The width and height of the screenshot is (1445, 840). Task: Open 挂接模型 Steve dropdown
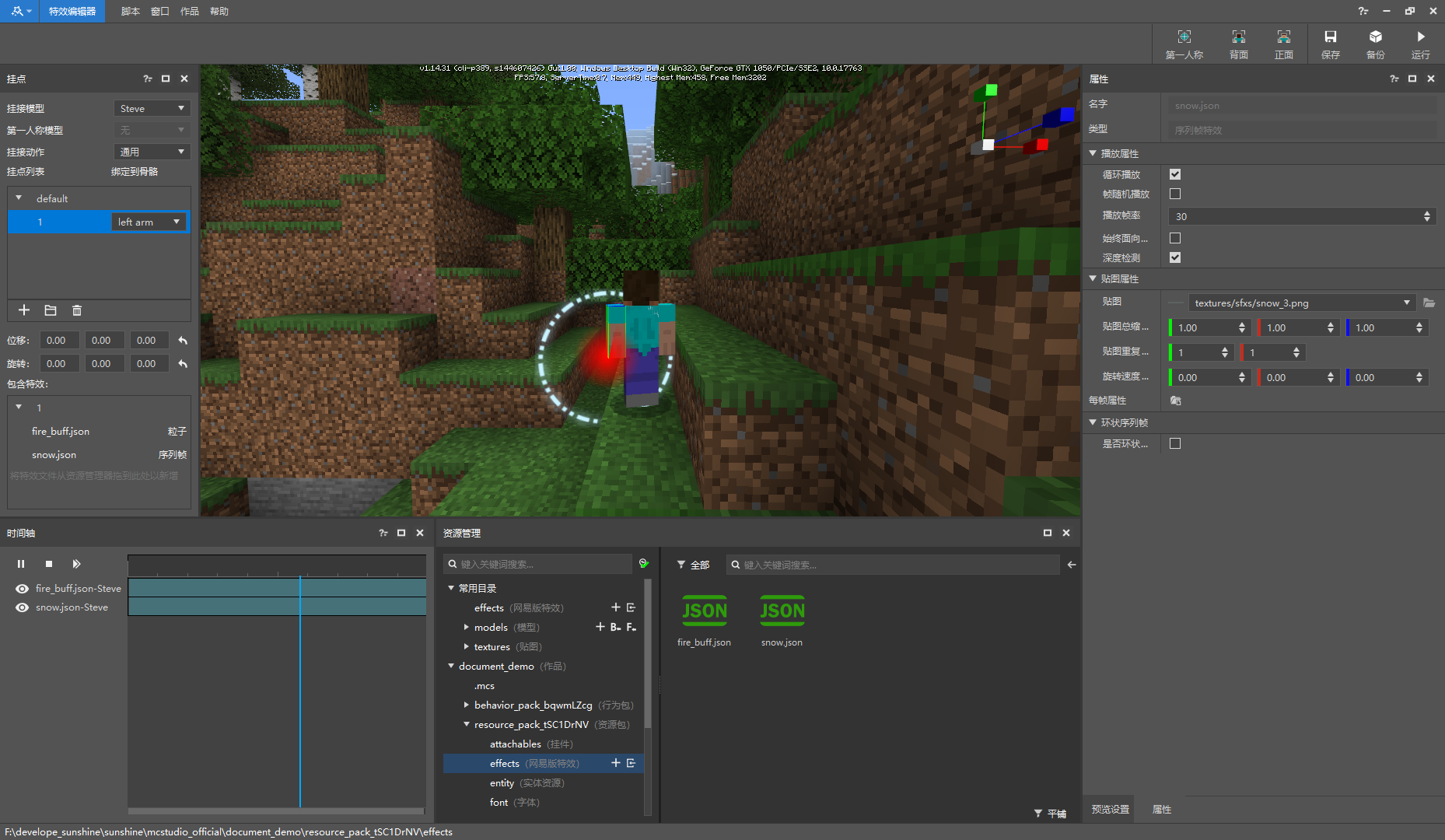tap(152, 108)
